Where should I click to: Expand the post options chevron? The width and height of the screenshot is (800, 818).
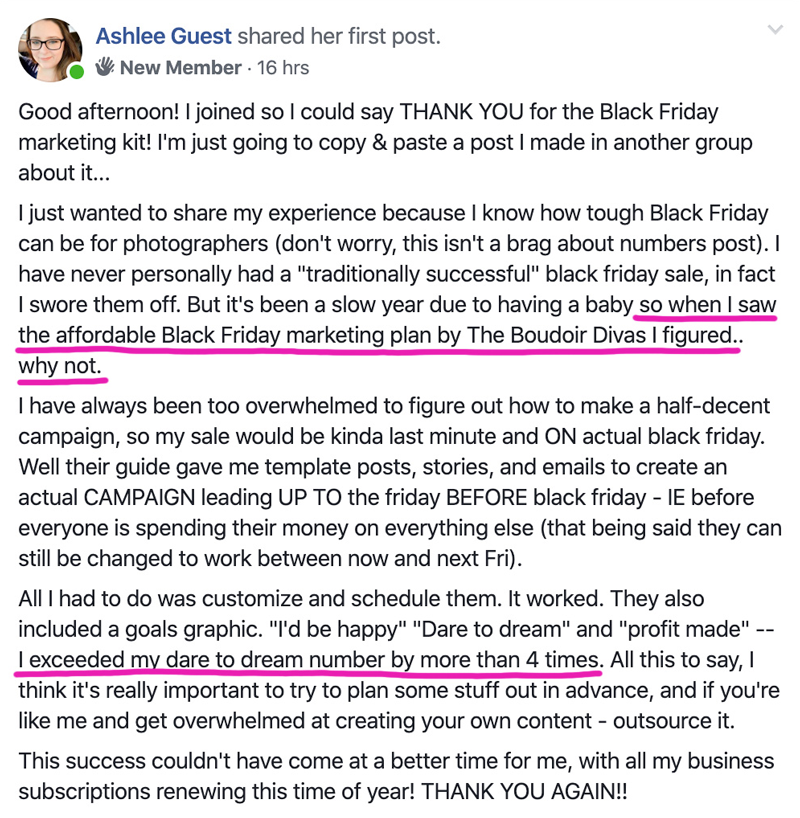click(x=775, y=29)
